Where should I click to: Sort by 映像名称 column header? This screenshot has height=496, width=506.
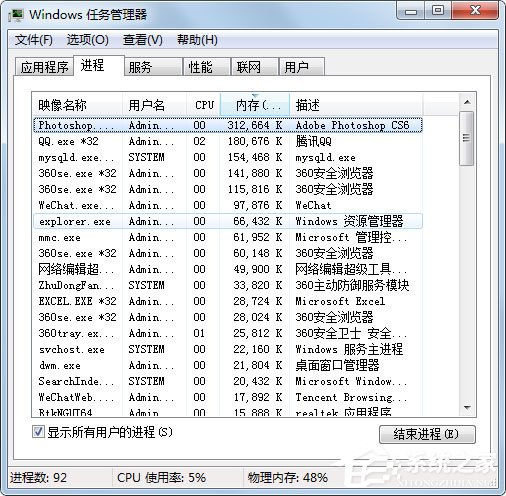click(77, 105)
